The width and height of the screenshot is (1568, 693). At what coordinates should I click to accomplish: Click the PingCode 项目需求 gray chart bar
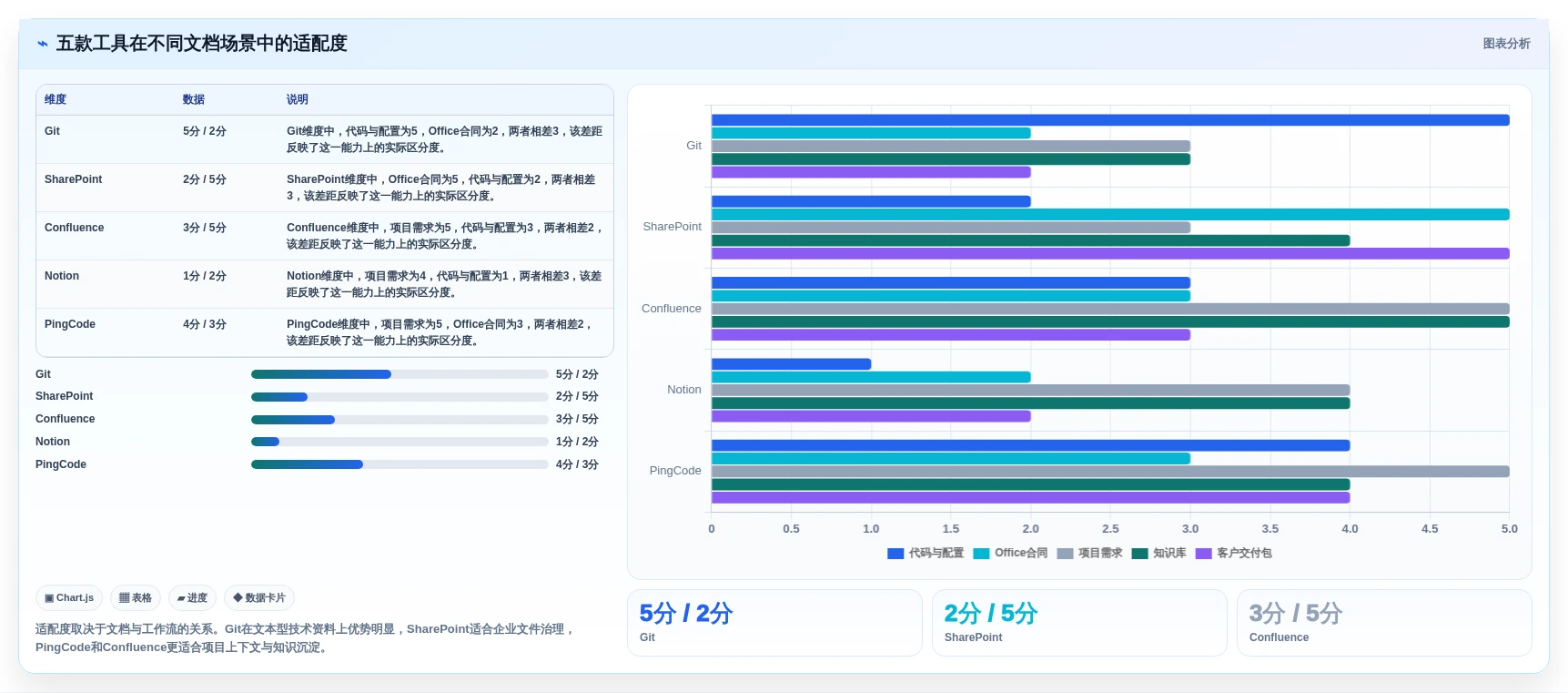1110,472
